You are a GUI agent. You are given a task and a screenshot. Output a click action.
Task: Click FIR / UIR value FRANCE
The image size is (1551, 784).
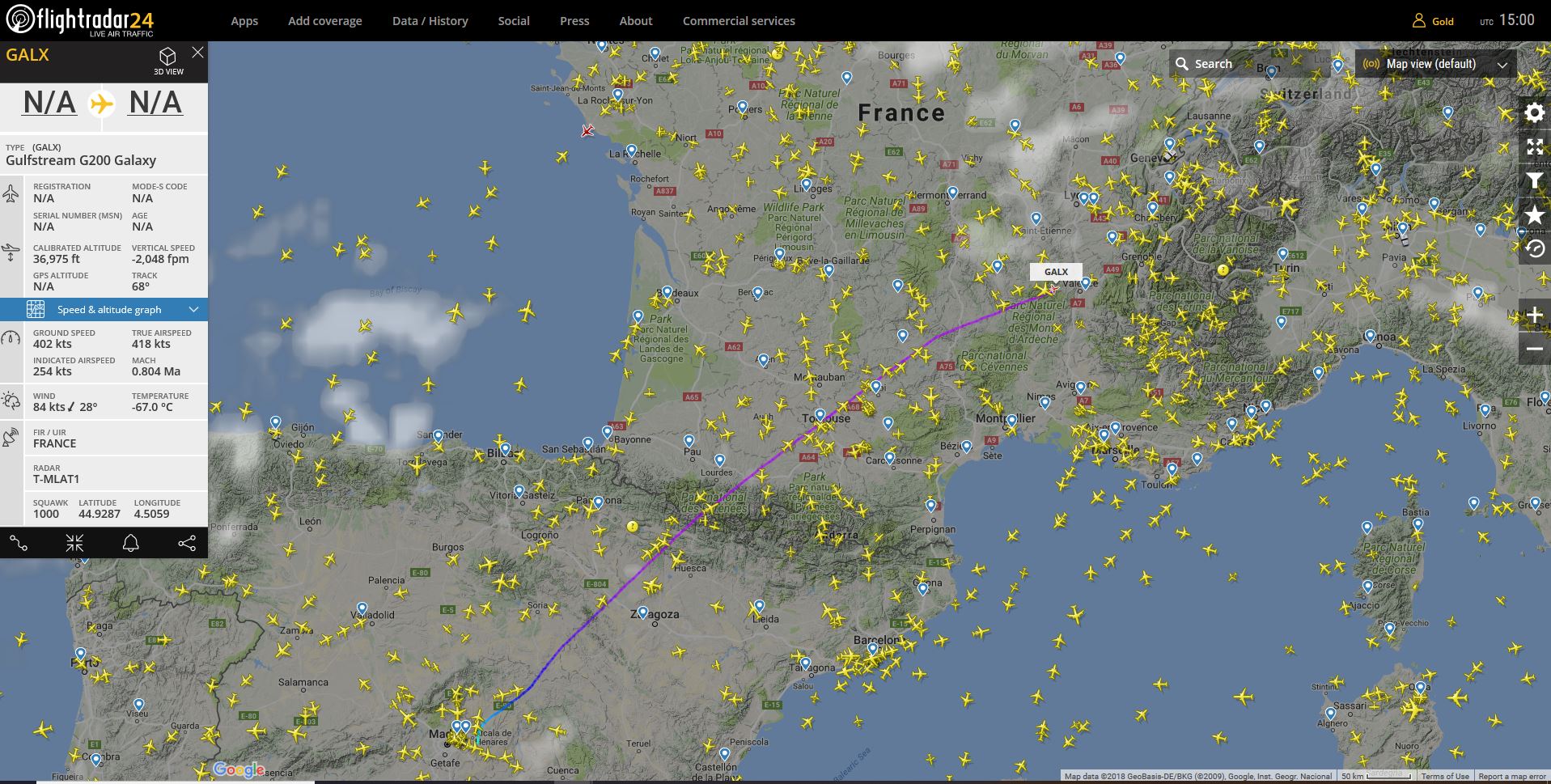[x=55, y=443]
